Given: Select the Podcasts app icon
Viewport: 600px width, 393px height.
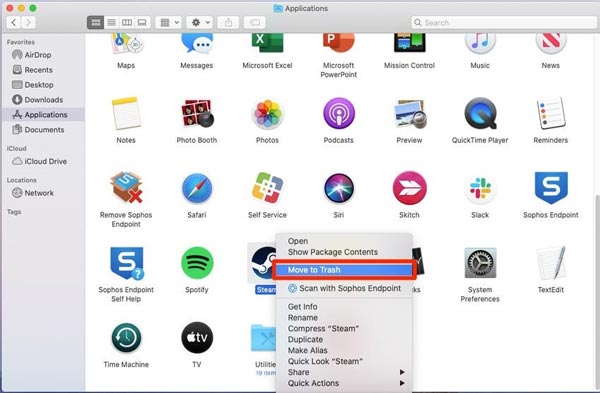Looking at the screenshot, I should 338,114.
